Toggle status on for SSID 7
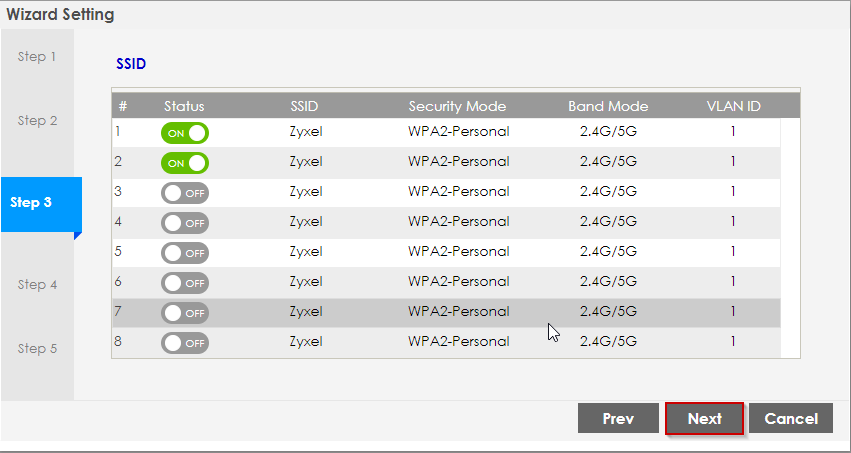Image resolution: width=851 pixels, height=453 pixels. click(x=184, y=313)
